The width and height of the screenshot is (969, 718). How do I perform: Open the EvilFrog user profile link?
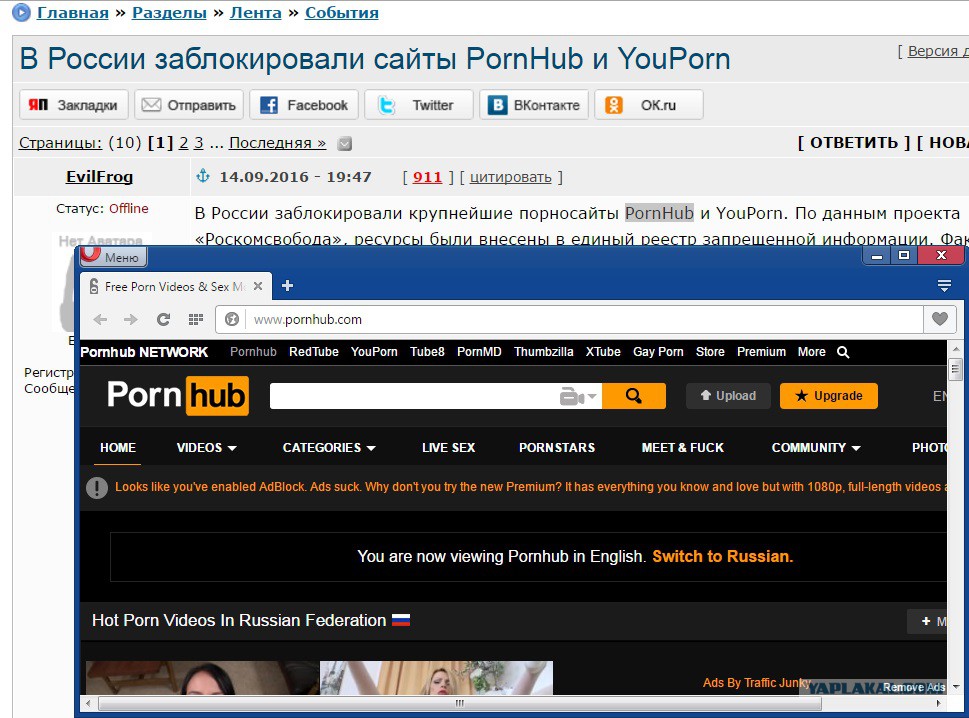(x=99, y=177)
